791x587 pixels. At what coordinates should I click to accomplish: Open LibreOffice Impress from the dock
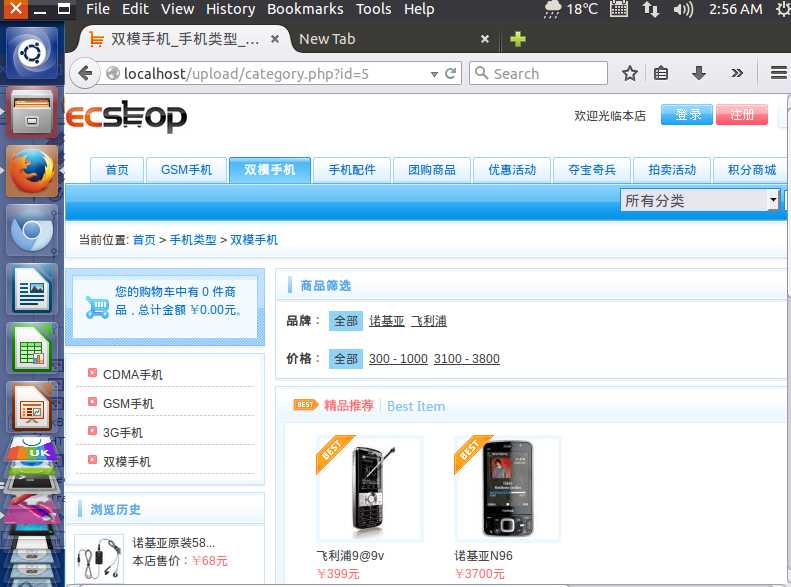pos(32,406)
